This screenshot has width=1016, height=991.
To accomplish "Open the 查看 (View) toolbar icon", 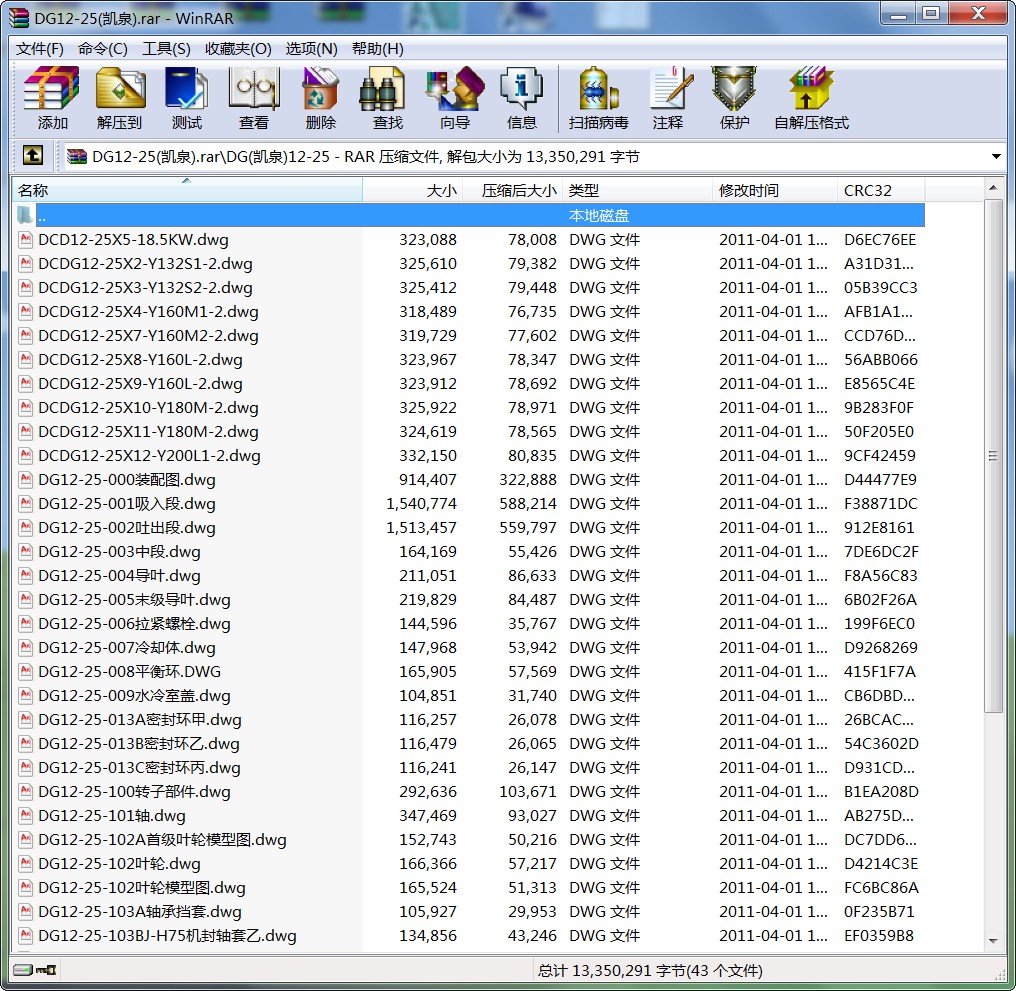I will click(253, 98).
